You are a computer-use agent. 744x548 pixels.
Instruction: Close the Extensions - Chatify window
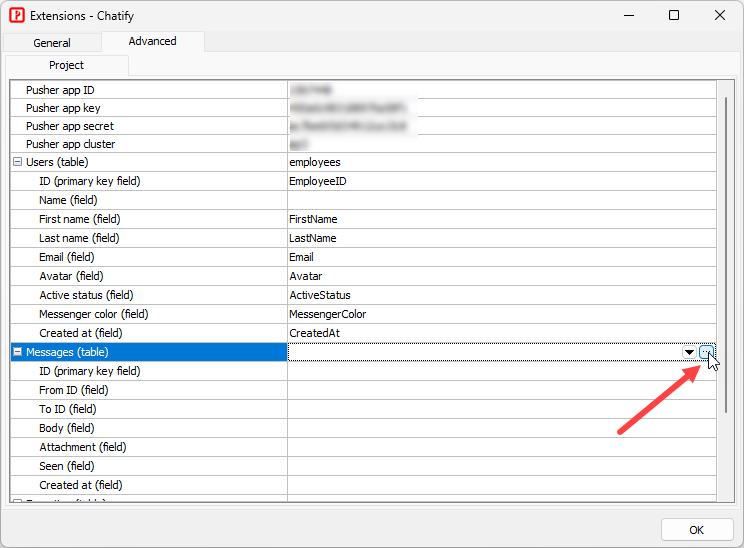coord(719,15)
